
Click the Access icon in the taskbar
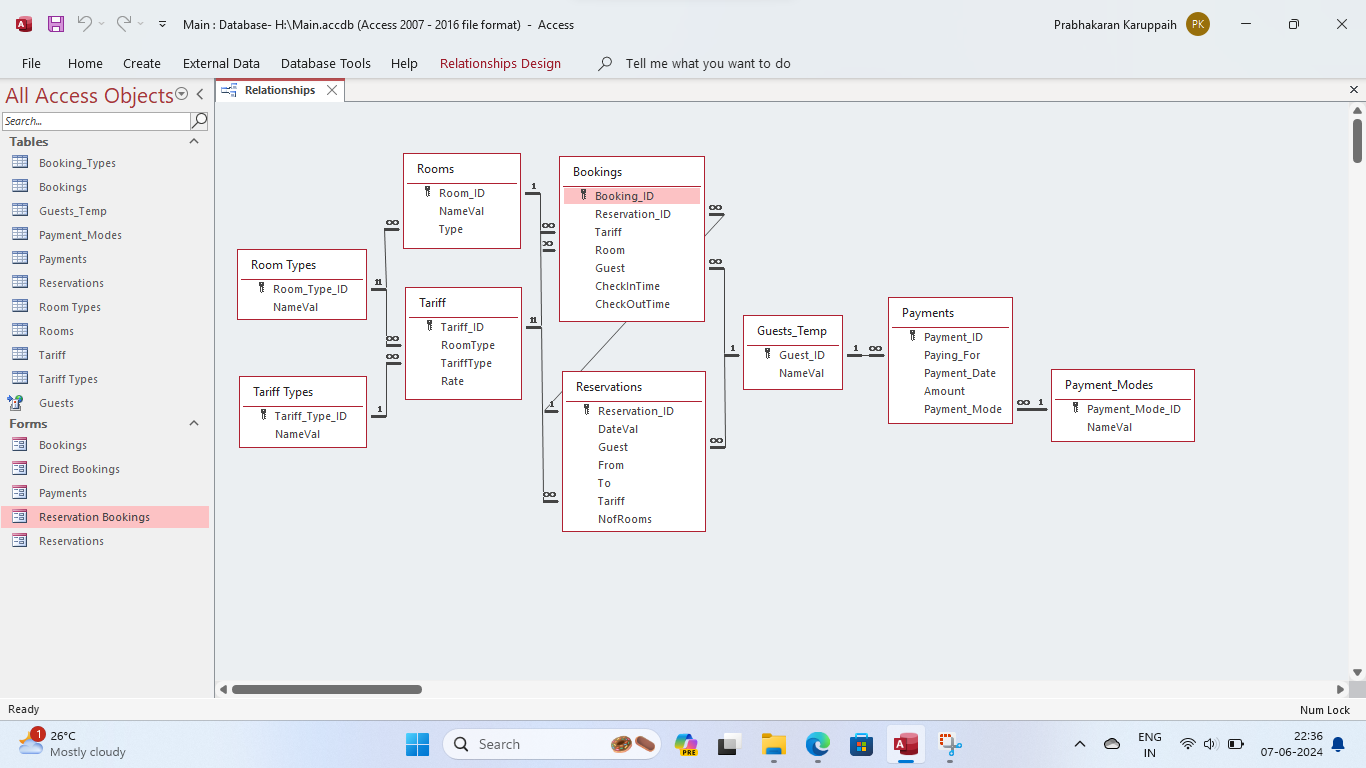click(906, 744)
